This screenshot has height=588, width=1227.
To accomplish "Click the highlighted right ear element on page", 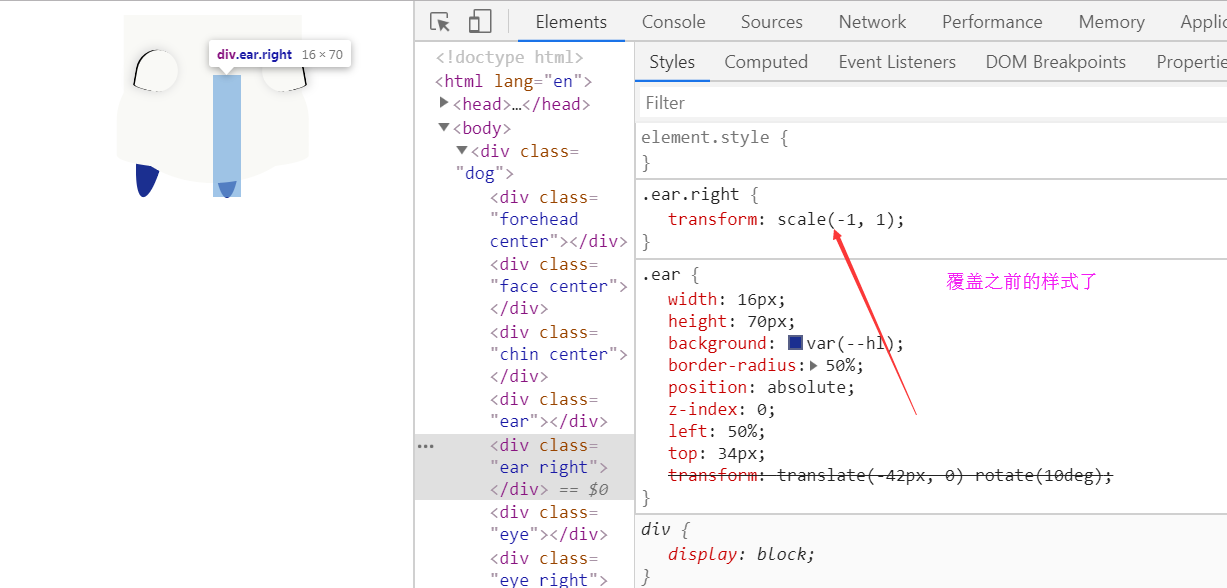I will point(227,135).
